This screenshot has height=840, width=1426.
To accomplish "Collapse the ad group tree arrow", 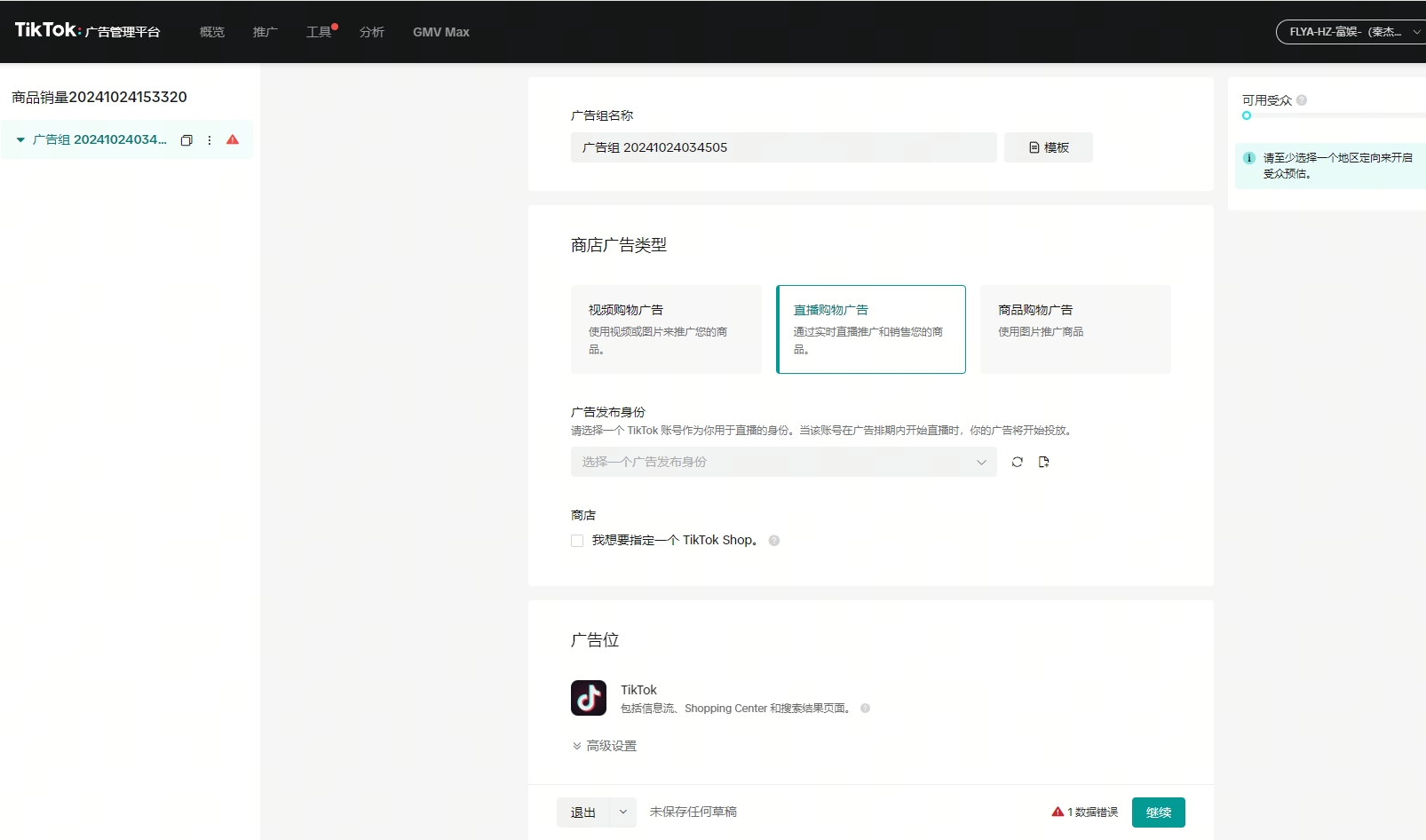I will click(20, 140).
